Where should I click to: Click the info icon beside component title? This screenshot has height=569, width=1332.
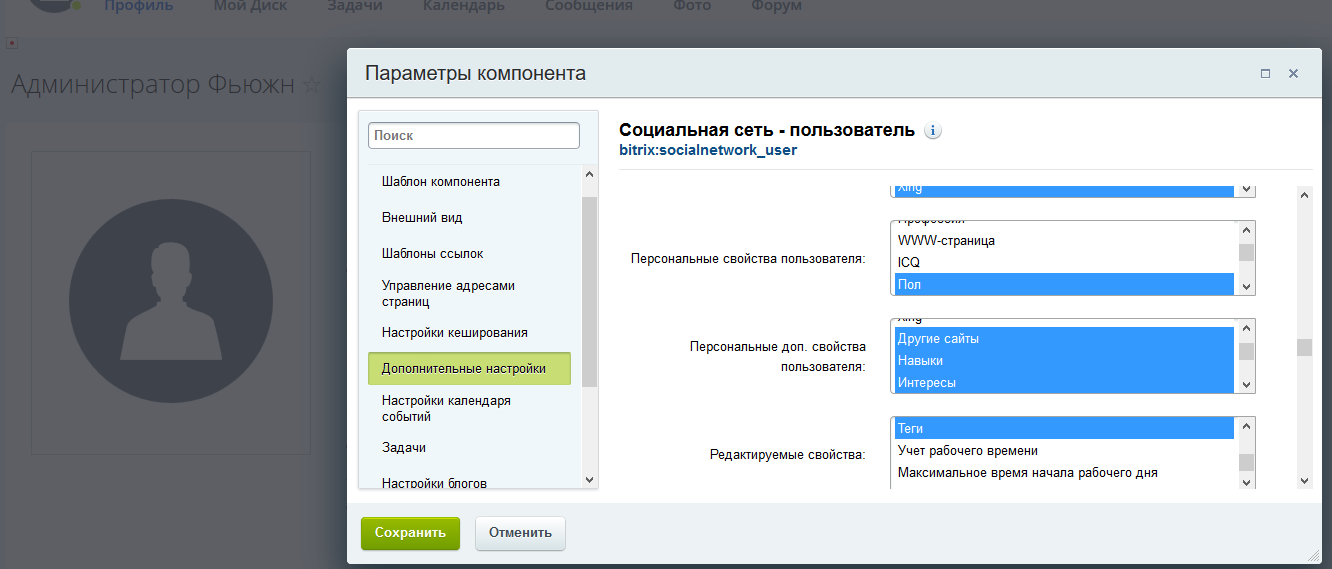coord(933,131)
